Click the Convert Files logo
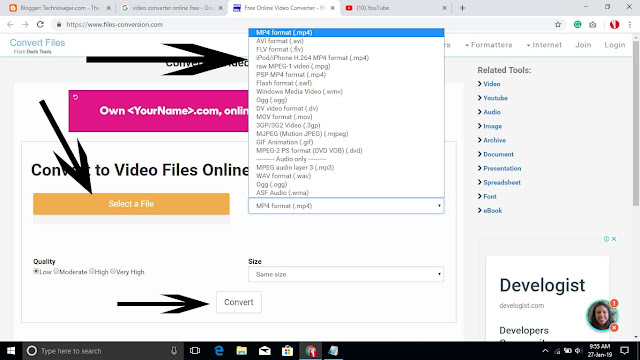The height and width of the screenshot is (360, 640). (x=37, y=43)
